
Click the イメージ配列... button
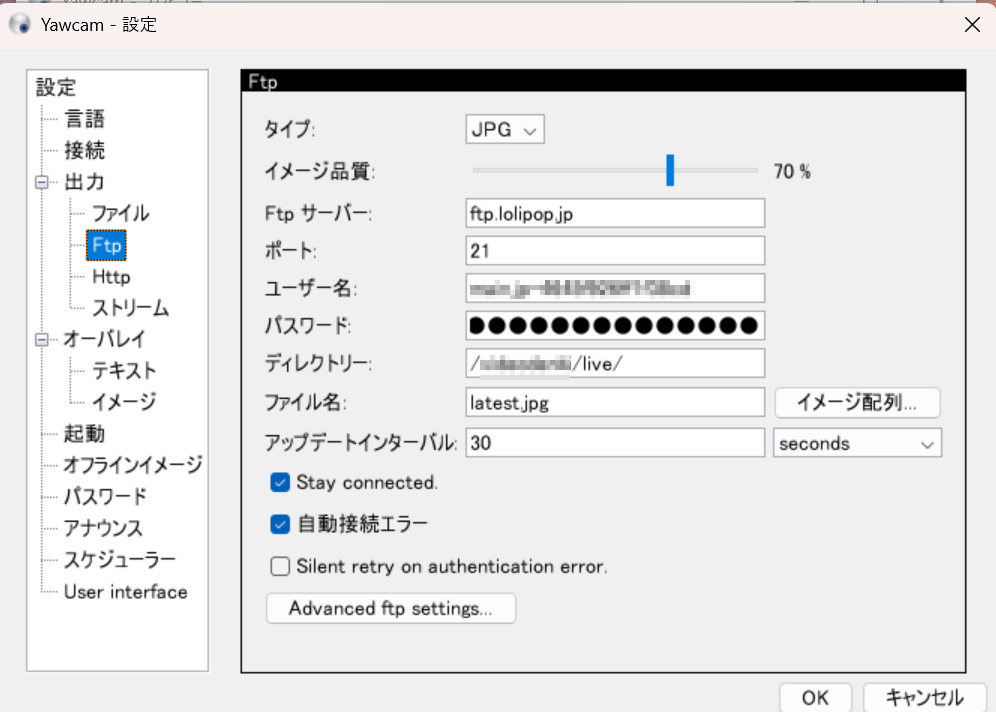857,403
